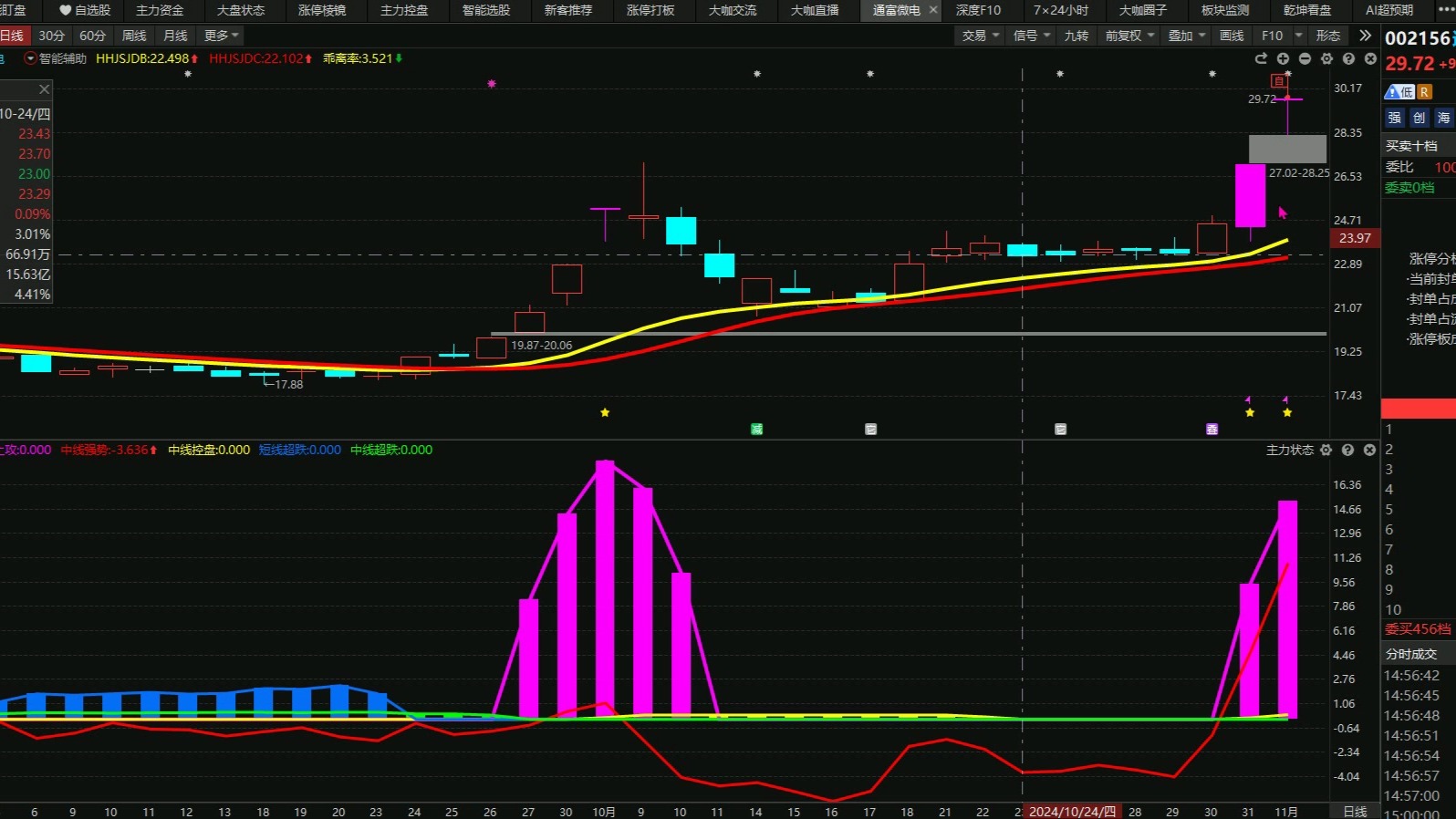Switch chart to 30分 period
Viewport: 1456px width, 819px height.
[52, 36]
